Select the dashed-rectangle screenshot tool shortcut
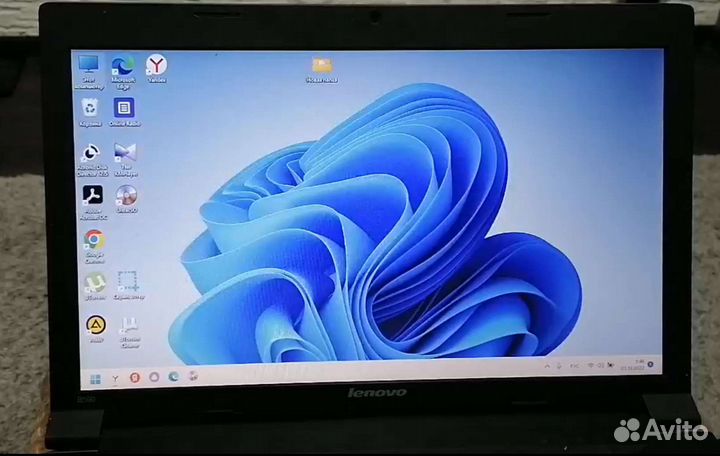The image size is (720, 456). coord(128,285)
